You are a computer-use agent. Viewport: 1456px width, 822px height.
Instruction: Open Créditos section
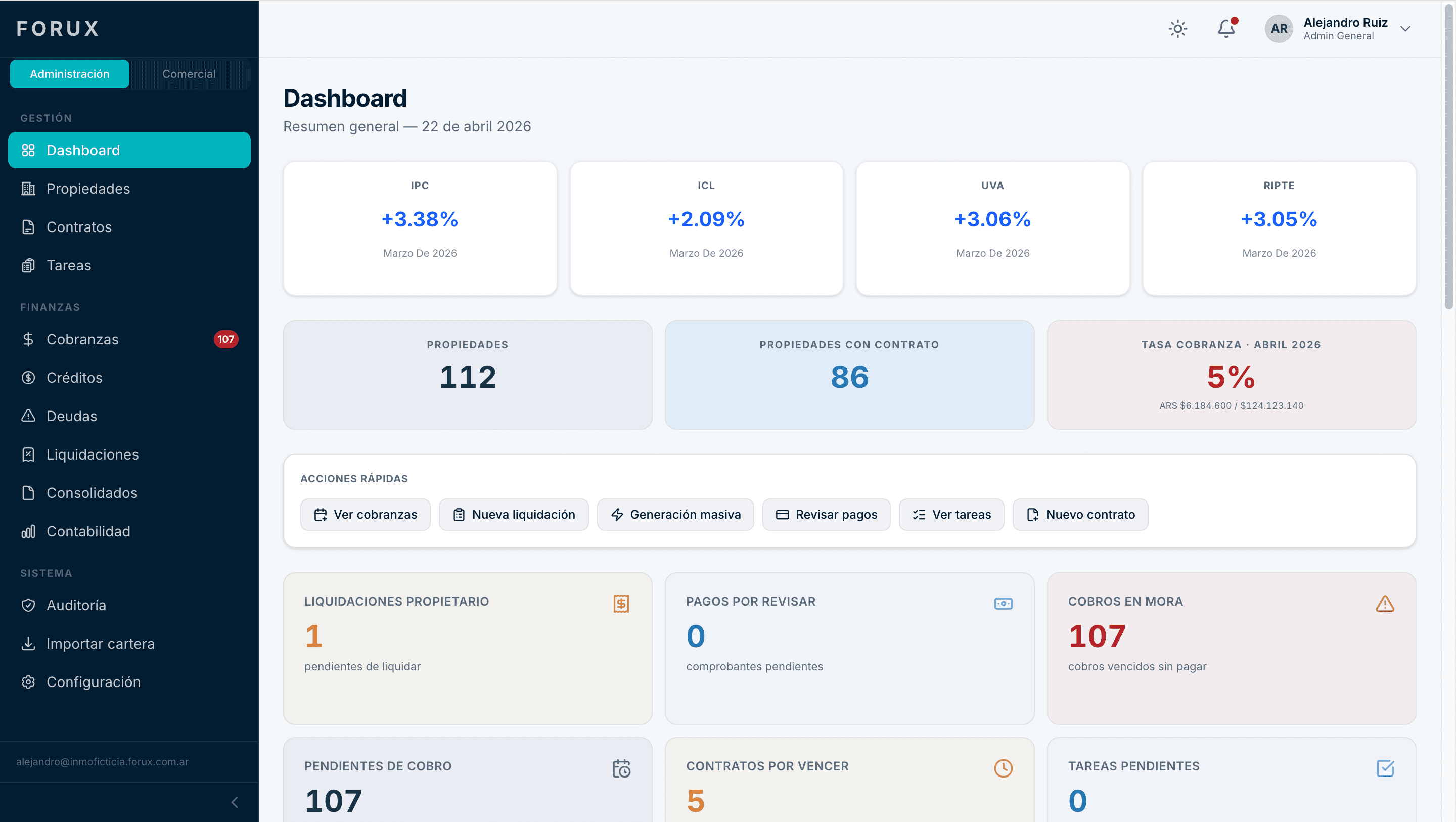click(x=129, y=378)
